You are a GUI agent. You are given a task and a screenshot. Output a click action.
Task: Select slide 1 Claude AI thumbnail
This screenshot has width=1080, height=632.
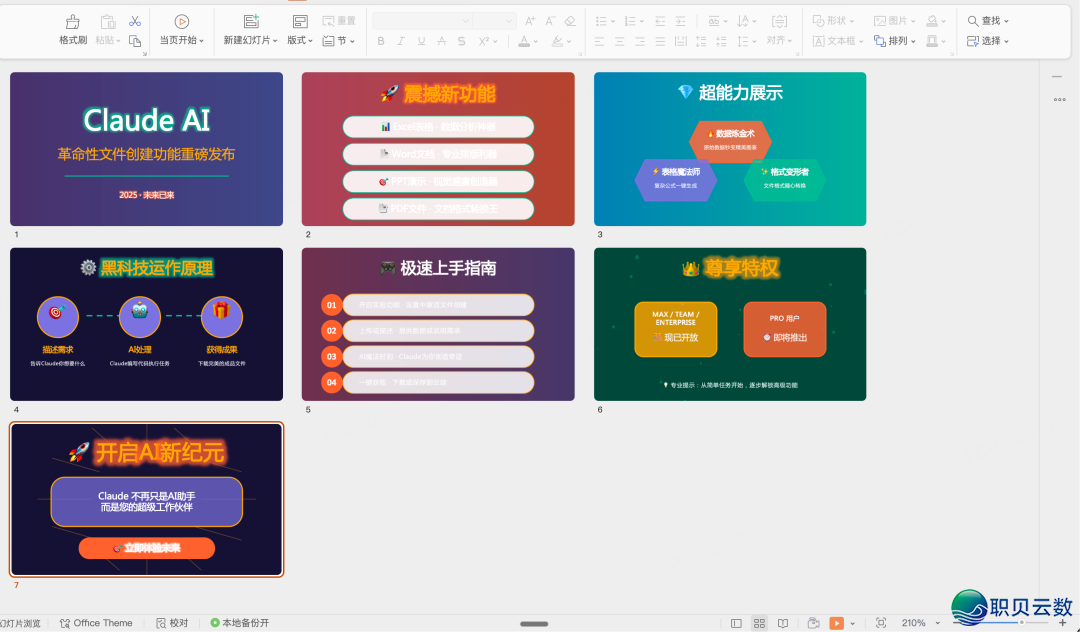click(146, 149)
